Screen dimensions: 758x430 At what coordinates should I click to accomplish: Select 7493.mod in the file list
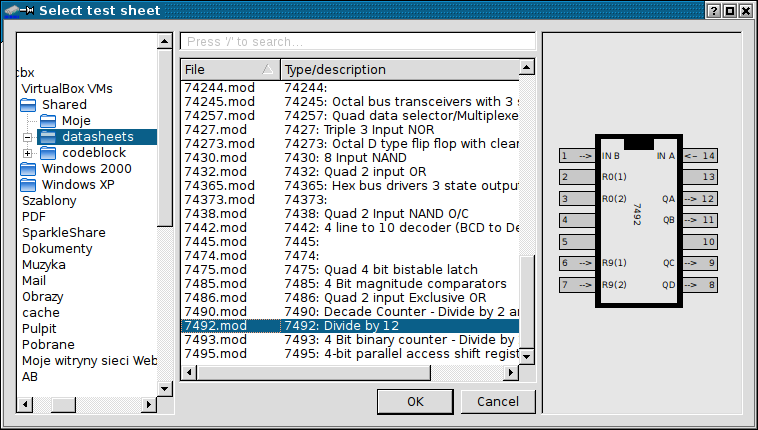pyautogui.click(x=215, y=340)
